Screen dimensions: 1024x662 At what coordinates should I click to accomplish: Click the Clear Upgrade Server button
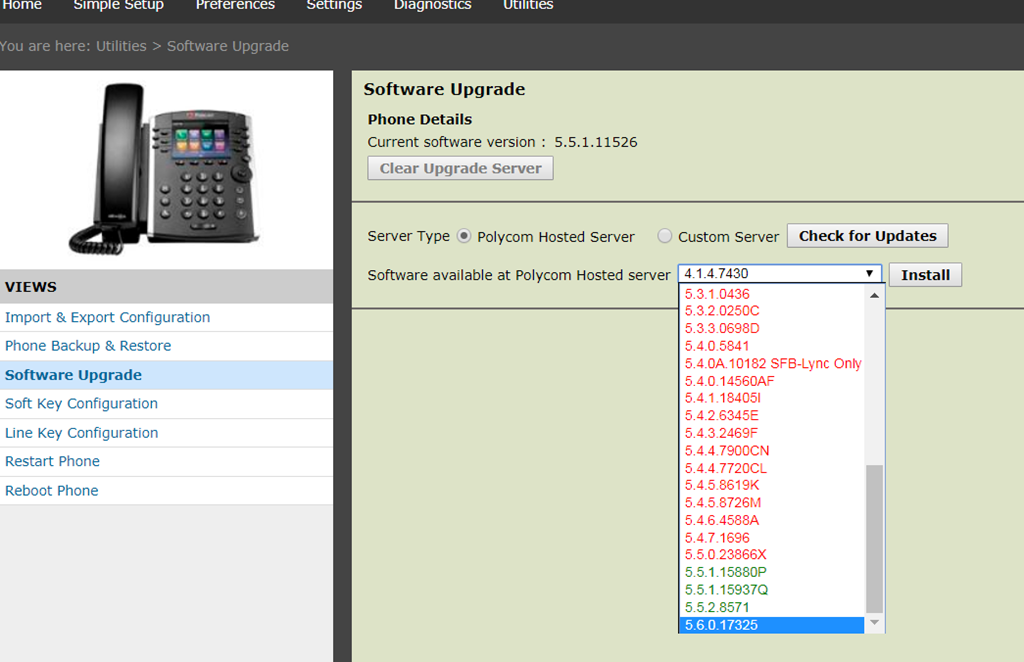click(x=460, y=168)
